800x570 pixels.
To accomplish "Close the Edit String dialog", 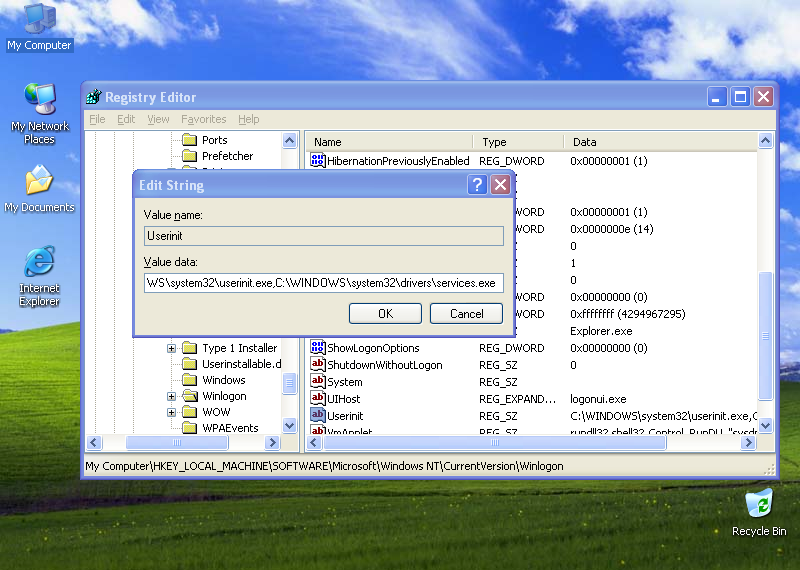I will (501, 184).
